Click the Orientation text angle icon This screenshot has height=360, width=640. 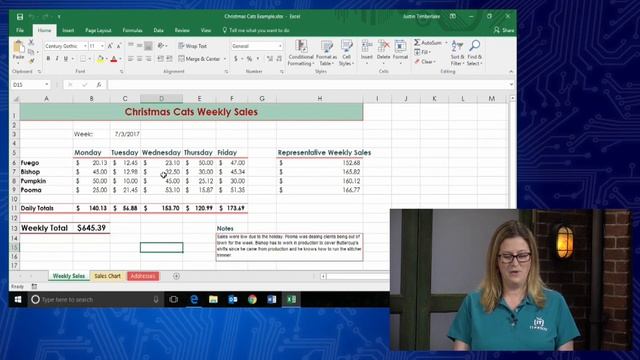coord(162,46)
